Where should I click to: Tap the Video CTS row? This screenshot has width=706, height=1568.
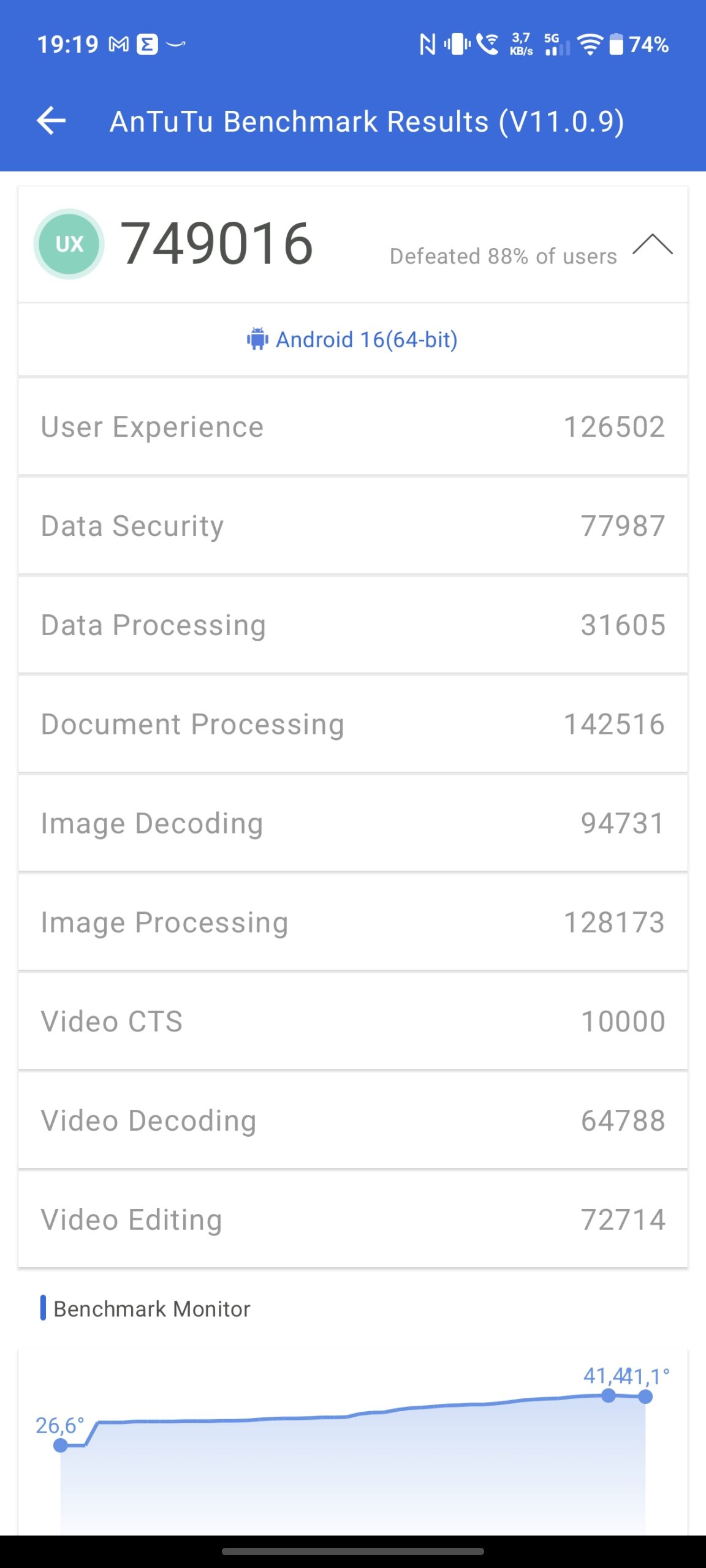click(x=353, y=1022)
